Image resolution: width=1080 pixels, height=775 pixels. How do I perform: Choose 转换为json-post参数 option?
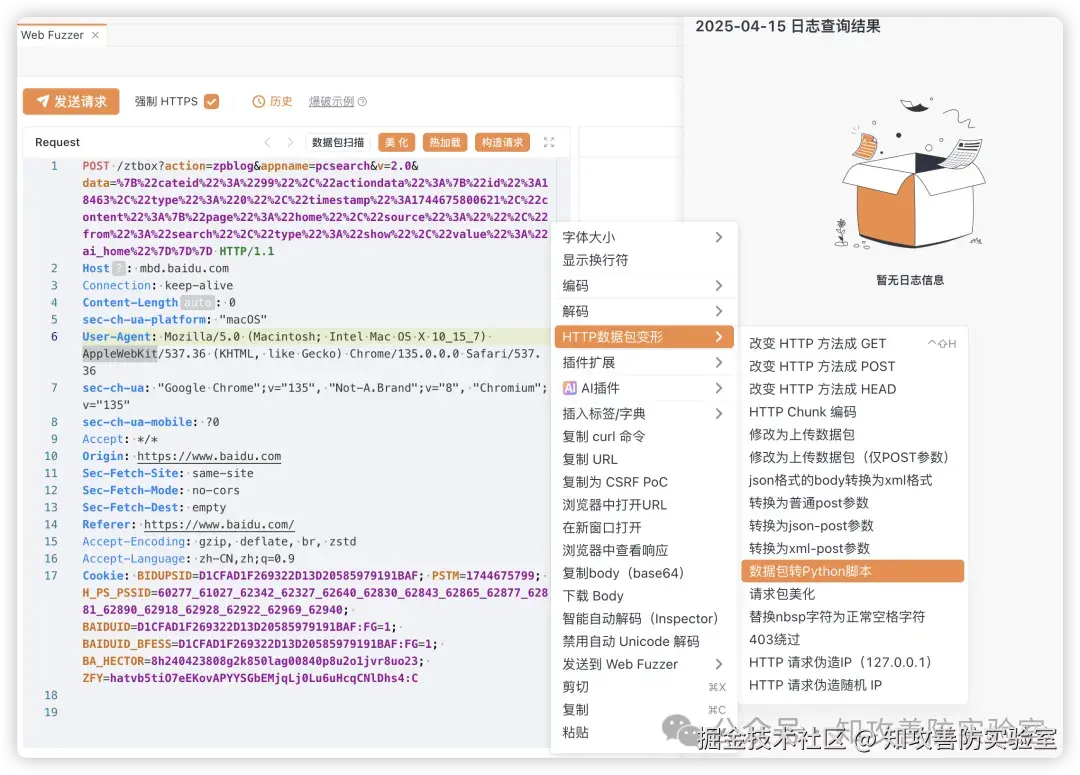pyautogui.click(x=853, y=525)
